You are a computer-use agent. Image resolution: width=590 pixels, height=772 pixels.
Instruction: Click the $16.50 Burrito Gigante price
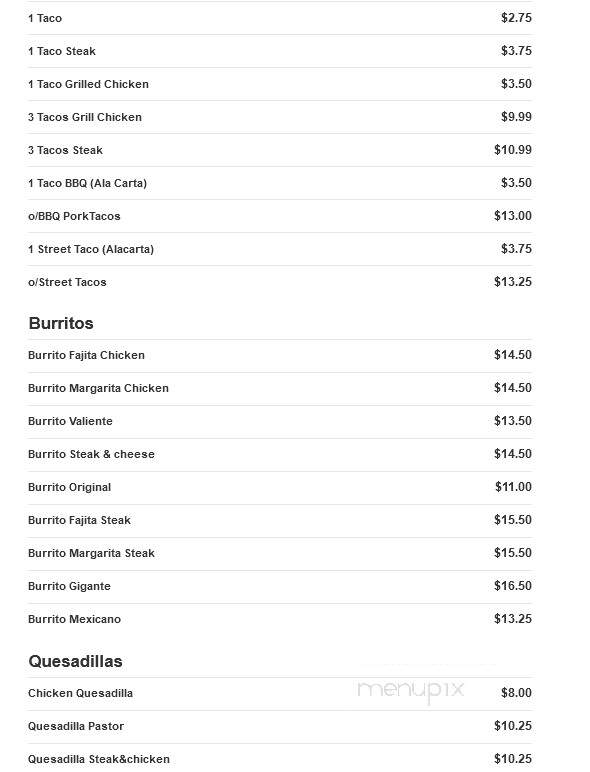(513, 586)
